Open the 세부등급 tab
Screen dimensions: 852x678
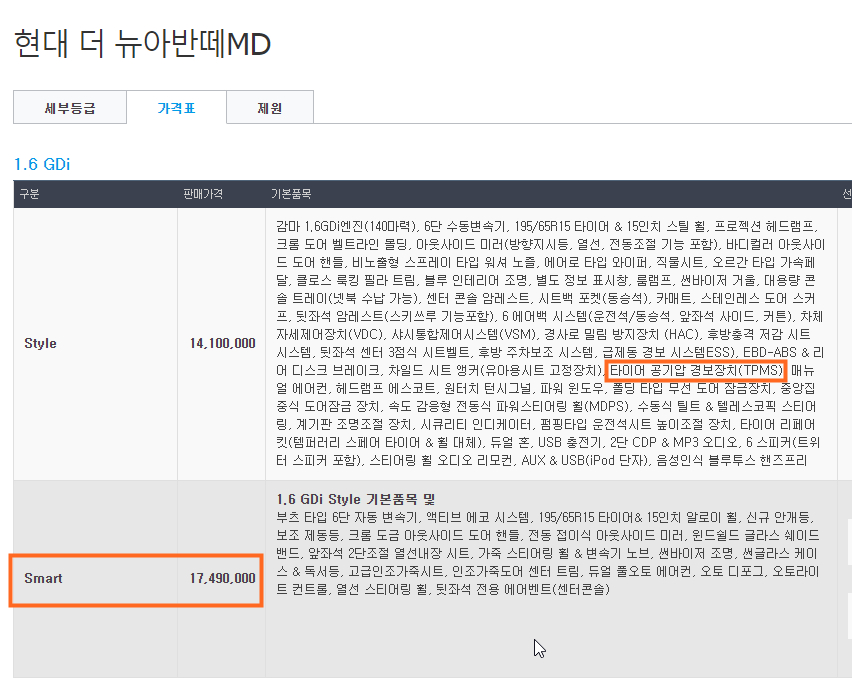pyautogui.click(x=70, y=108)
